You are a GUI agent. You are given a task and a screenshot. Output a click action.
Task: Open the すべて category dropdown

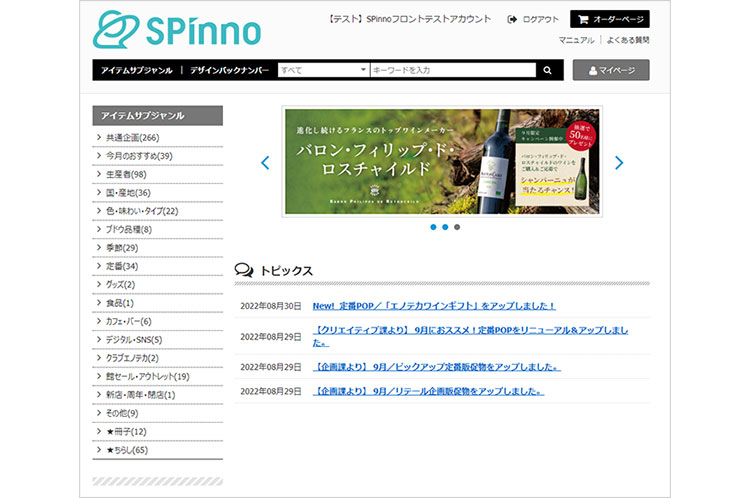324,70
